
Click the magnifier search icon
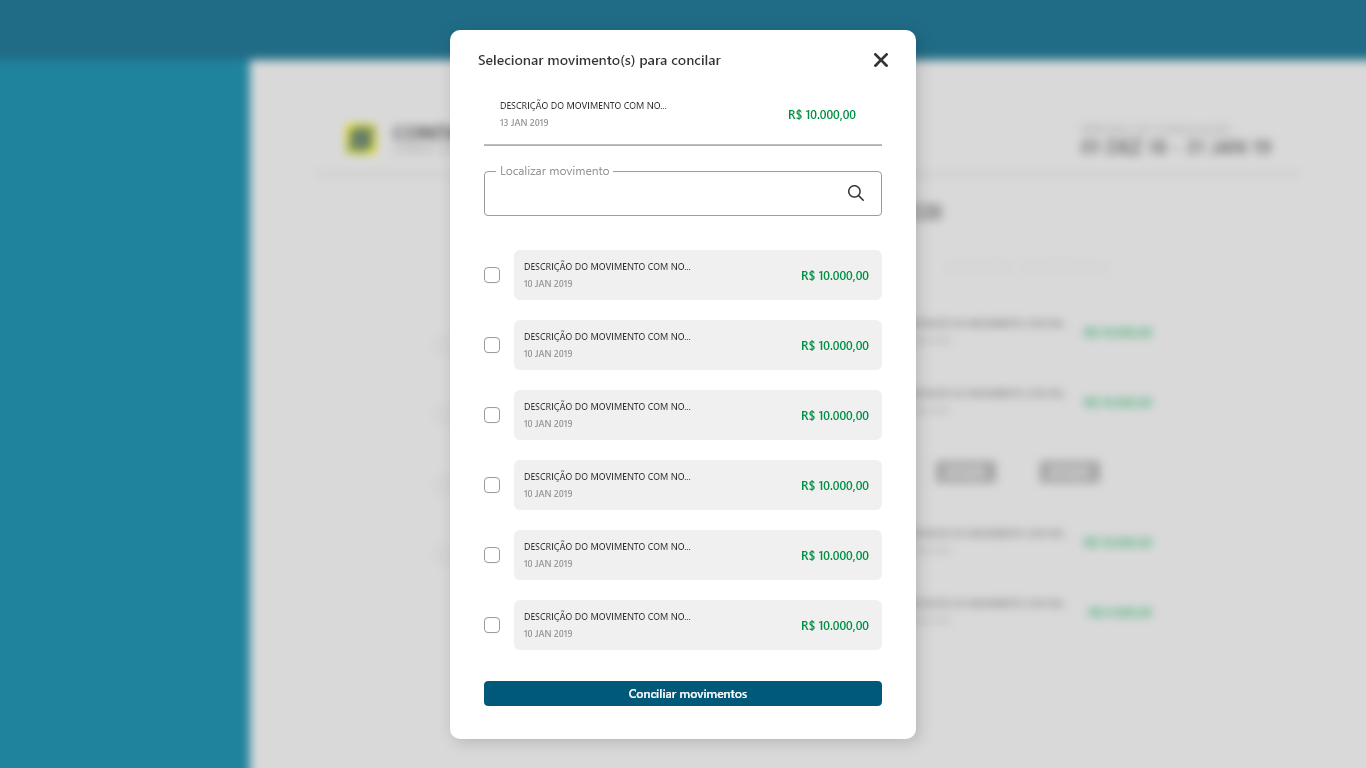point(856,193)
